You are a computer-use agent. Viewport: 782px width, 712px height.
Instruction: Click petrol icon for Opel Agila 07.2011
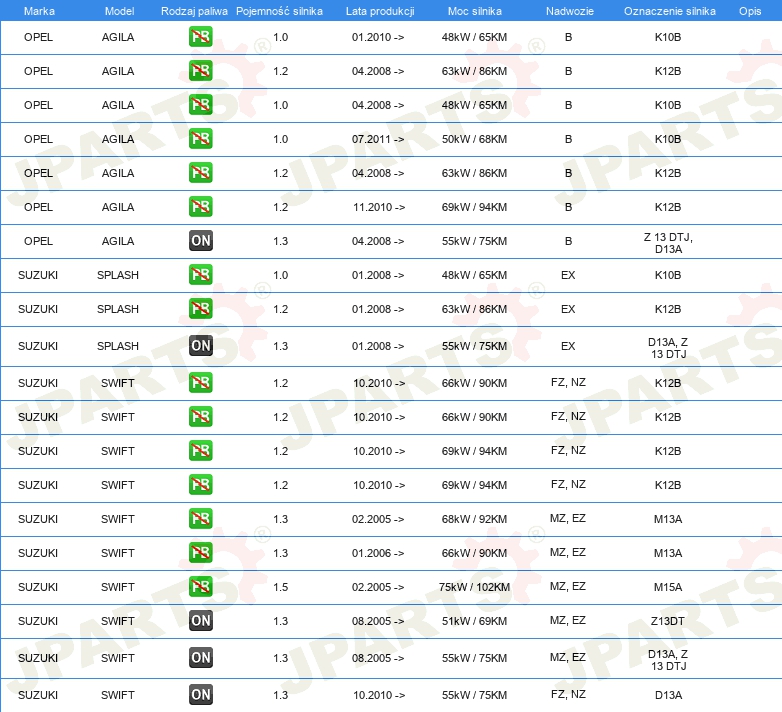click(200, 139)
